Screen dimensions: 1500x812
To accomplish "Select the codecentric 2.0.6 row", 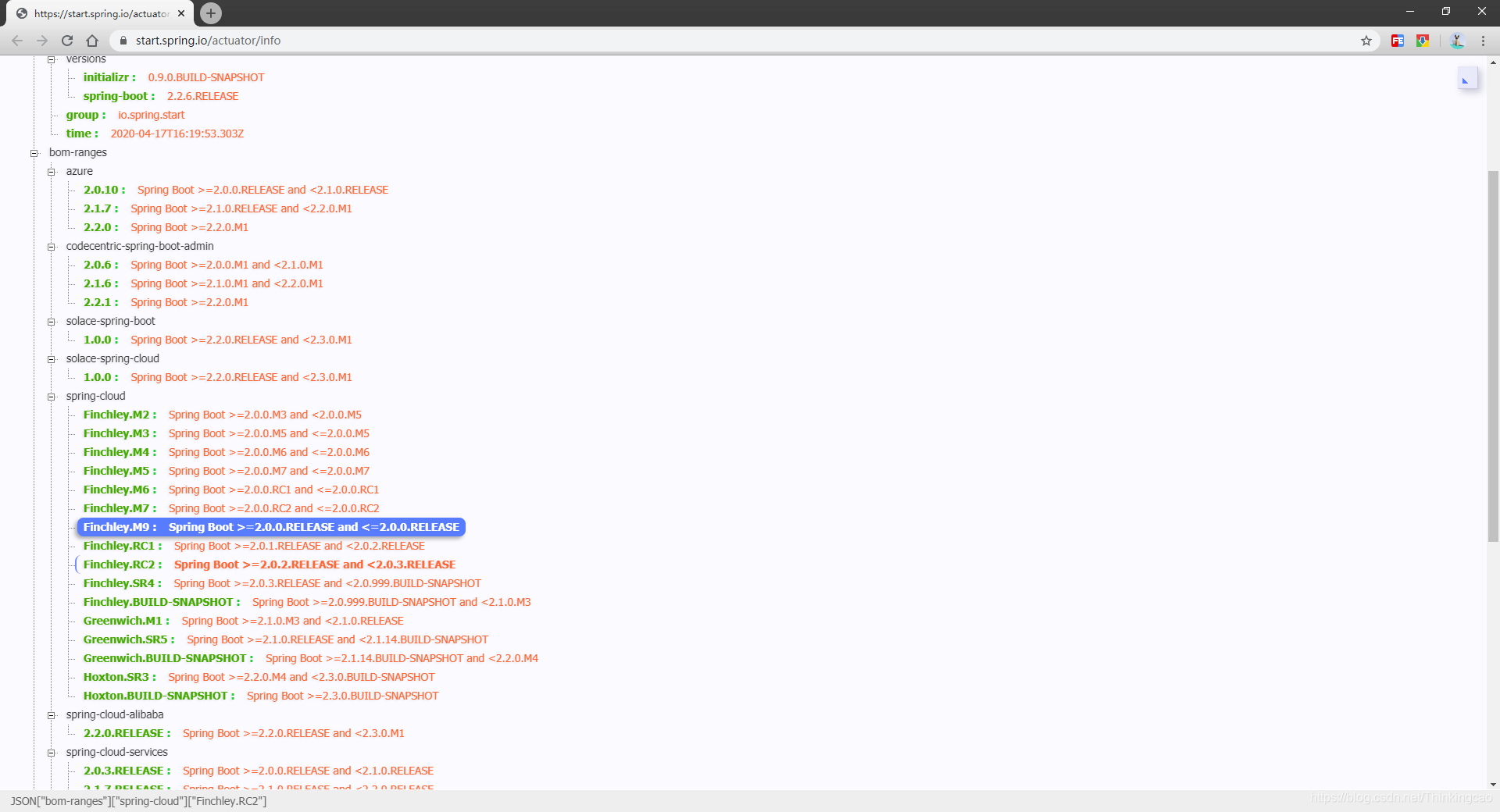I will [203, 265].
